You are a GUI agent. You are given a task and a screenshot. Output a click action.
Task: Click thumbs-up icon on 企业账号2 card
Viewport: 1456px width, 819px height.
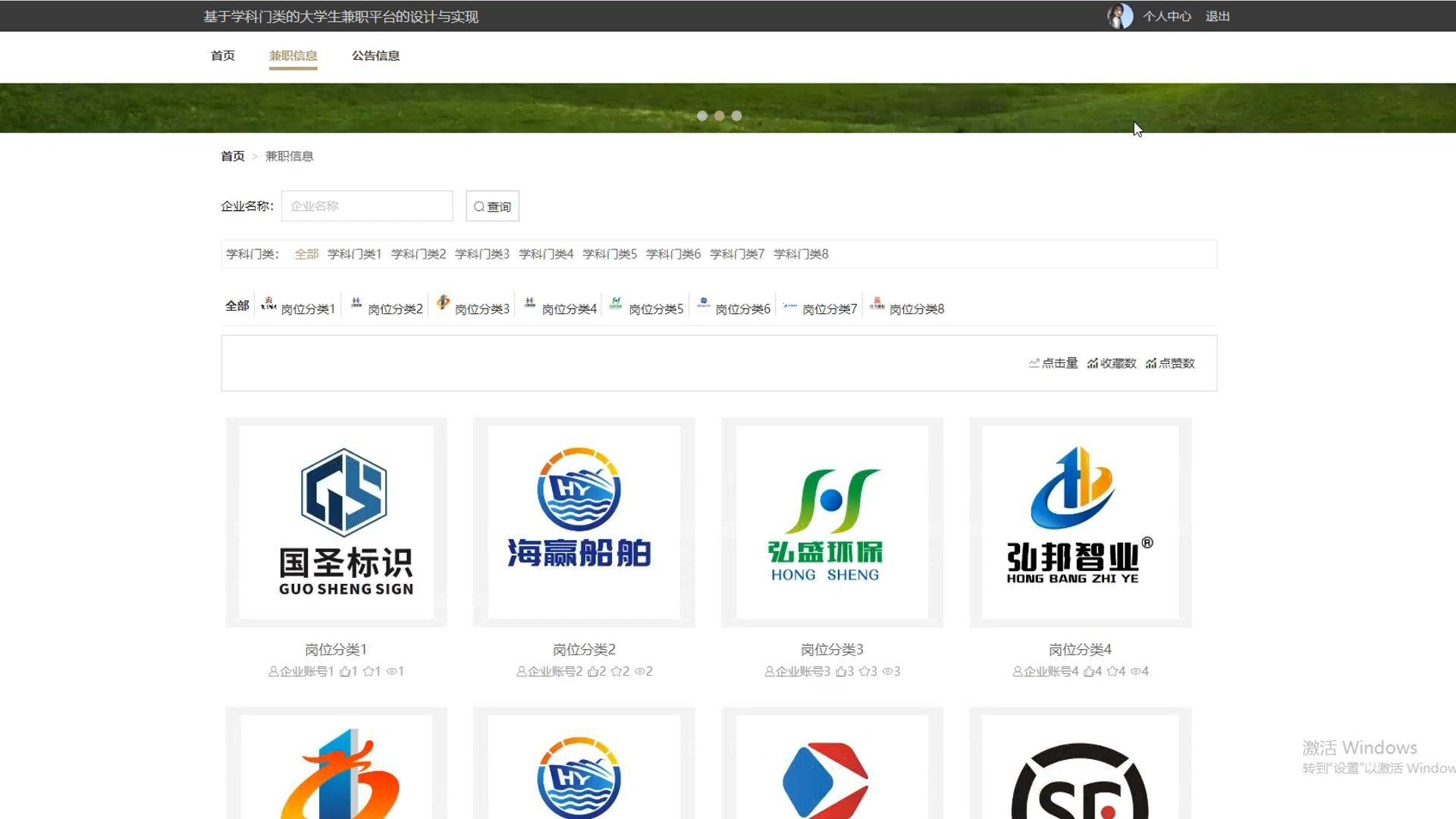[x=593, y=671]
